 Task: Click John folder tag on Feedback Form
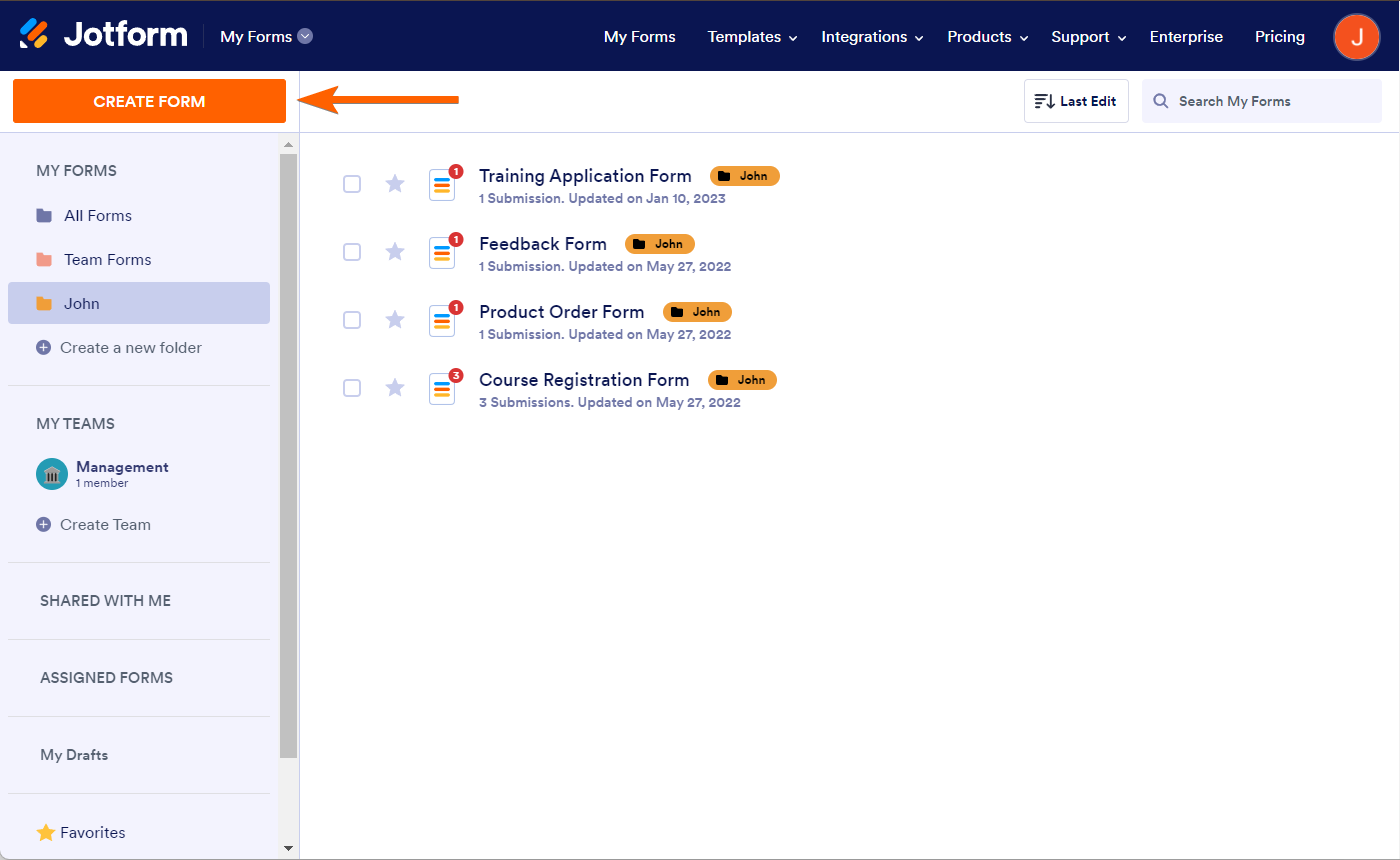point(660,244)
